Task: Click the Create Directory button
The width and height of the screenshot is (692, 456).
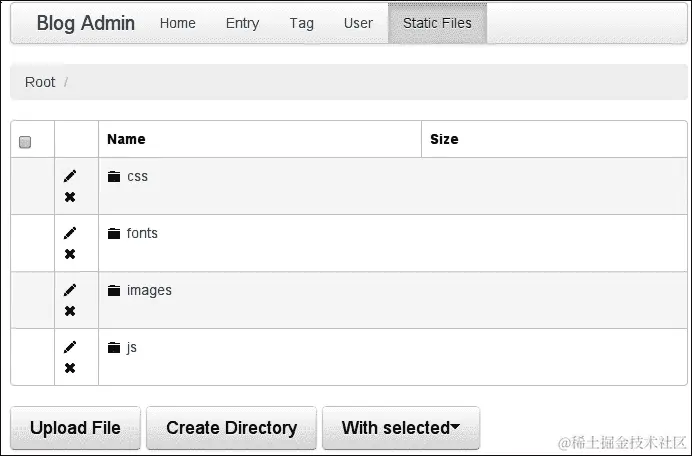Action: click(x=231, y=428)
